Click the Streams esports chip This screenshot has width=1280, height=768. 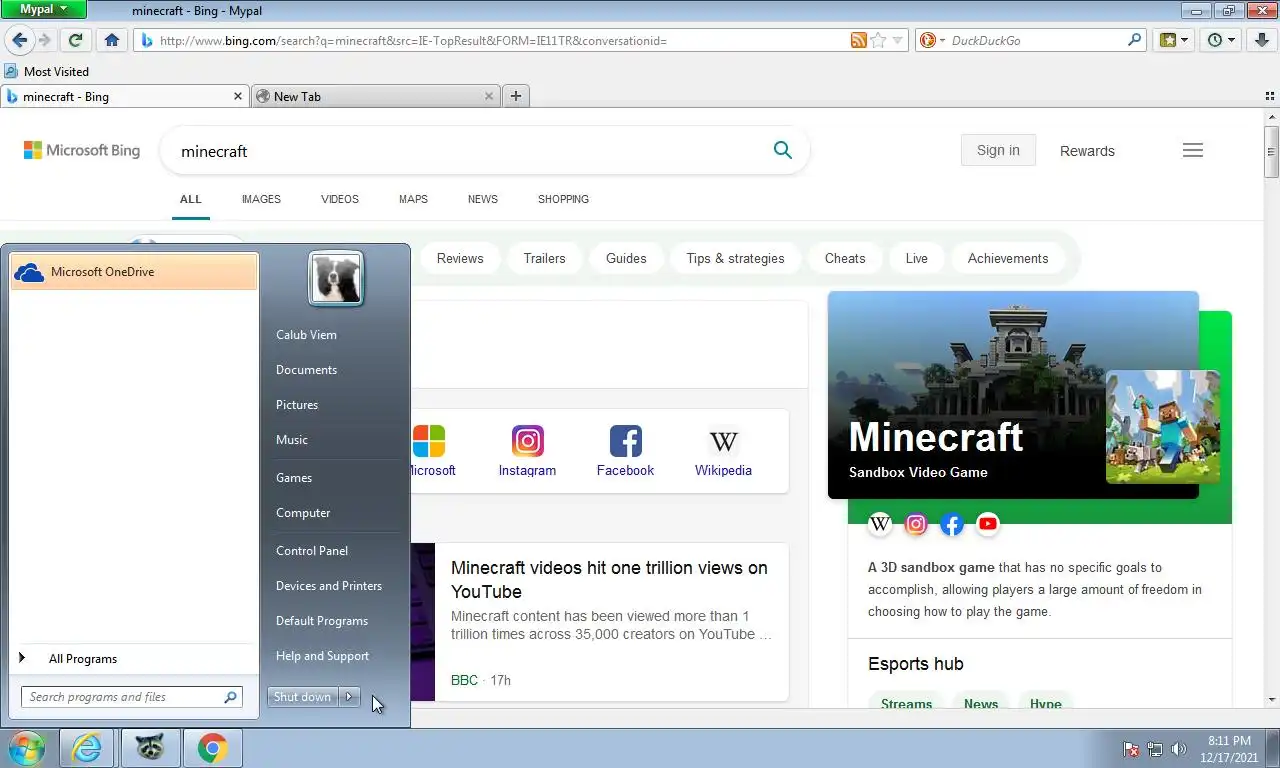(906, 703)
